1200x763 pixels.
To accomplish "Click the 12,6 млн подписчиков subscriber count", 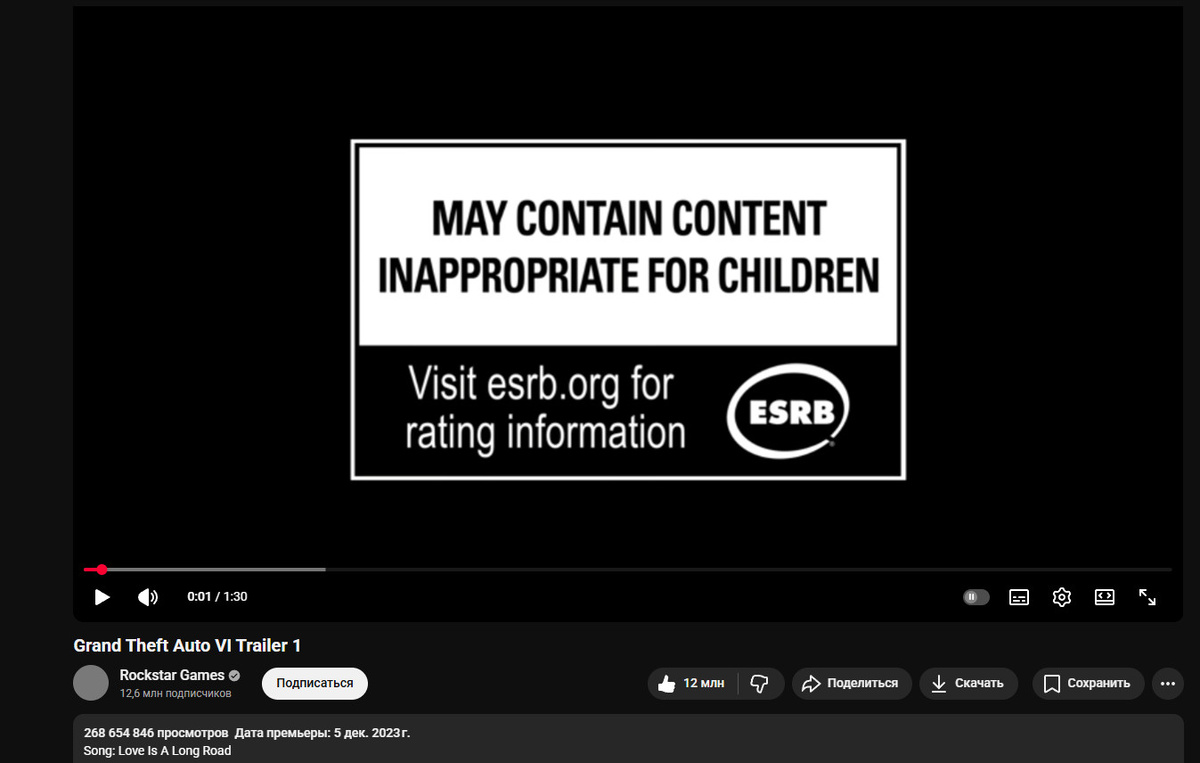I will [x=175, y=693].
